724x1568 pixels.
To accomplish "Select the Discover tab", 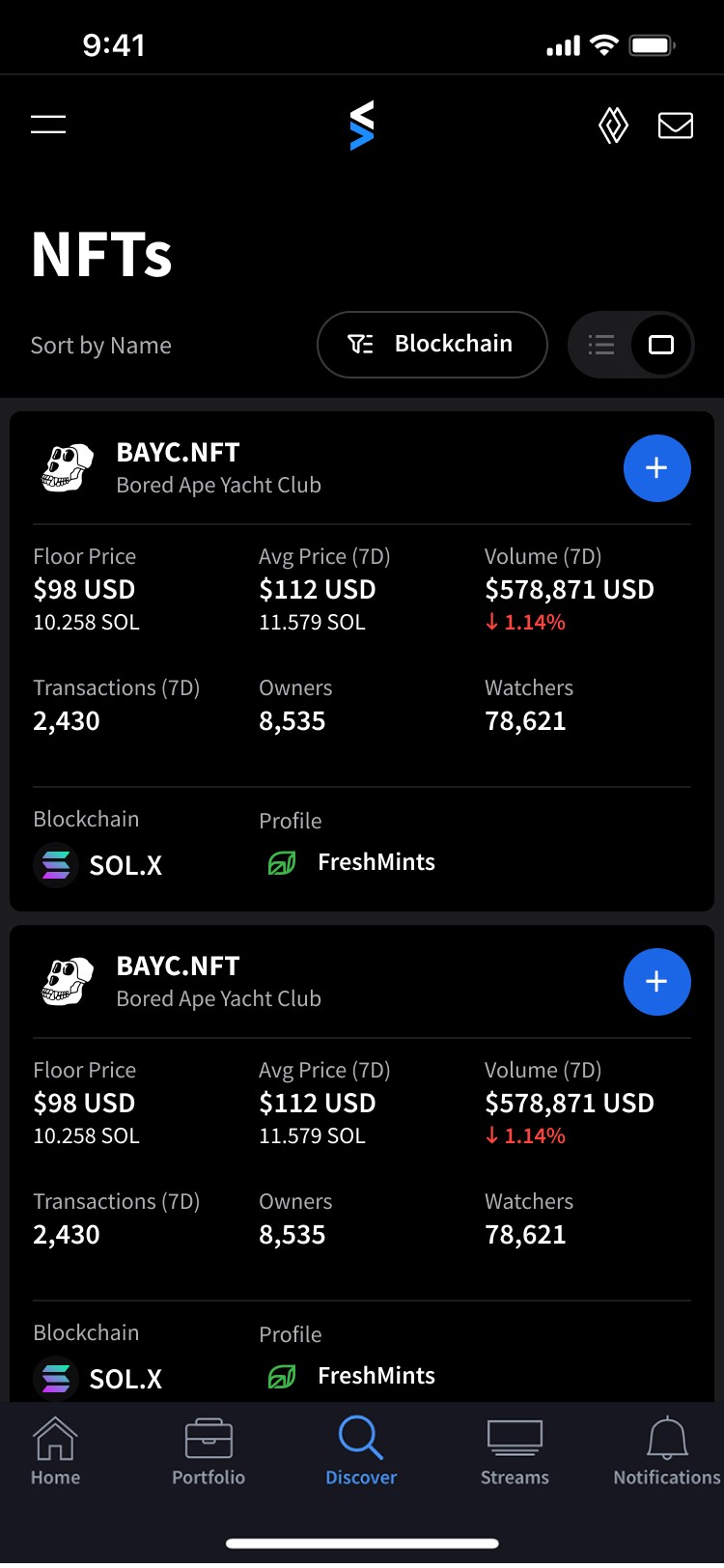I will coord(361,1451).
